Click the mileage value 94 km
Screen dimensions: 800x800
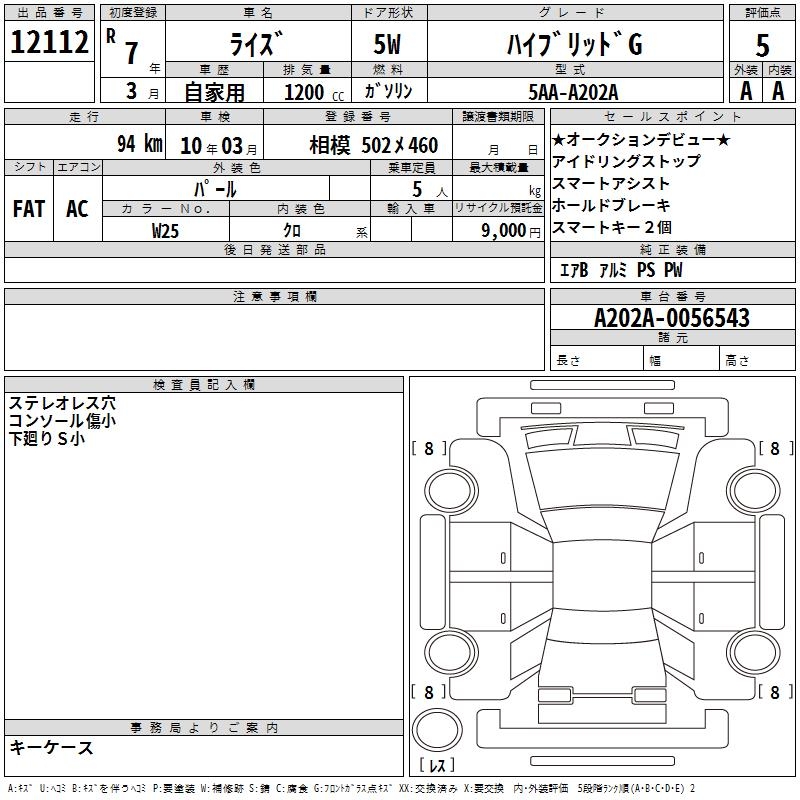pos(139,143)
